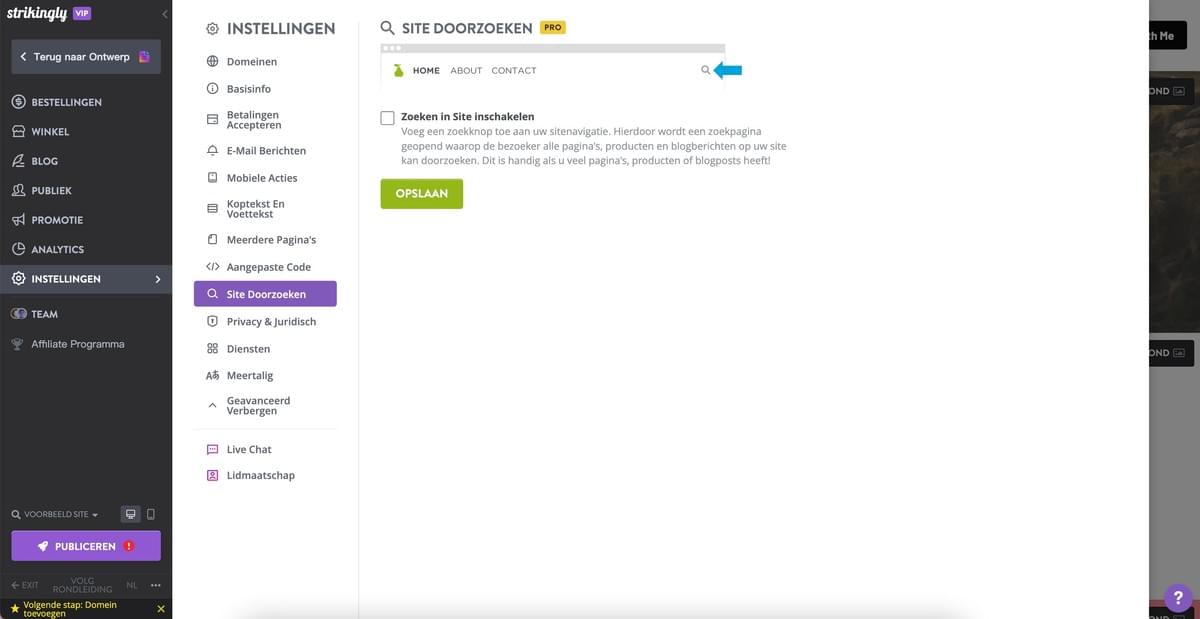
Task: Toggle the desktop preview mode
Action: coord(130,513)
